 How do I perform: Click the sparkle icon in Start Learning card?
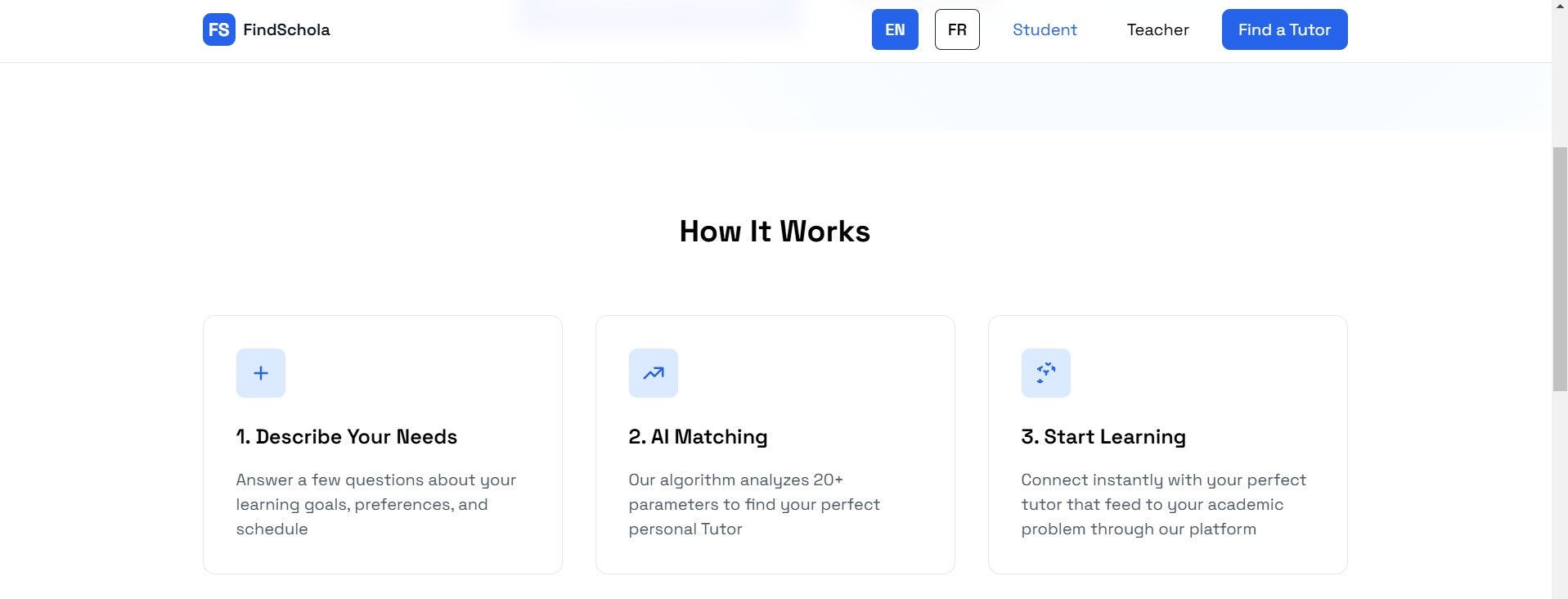click(1045, 373)
